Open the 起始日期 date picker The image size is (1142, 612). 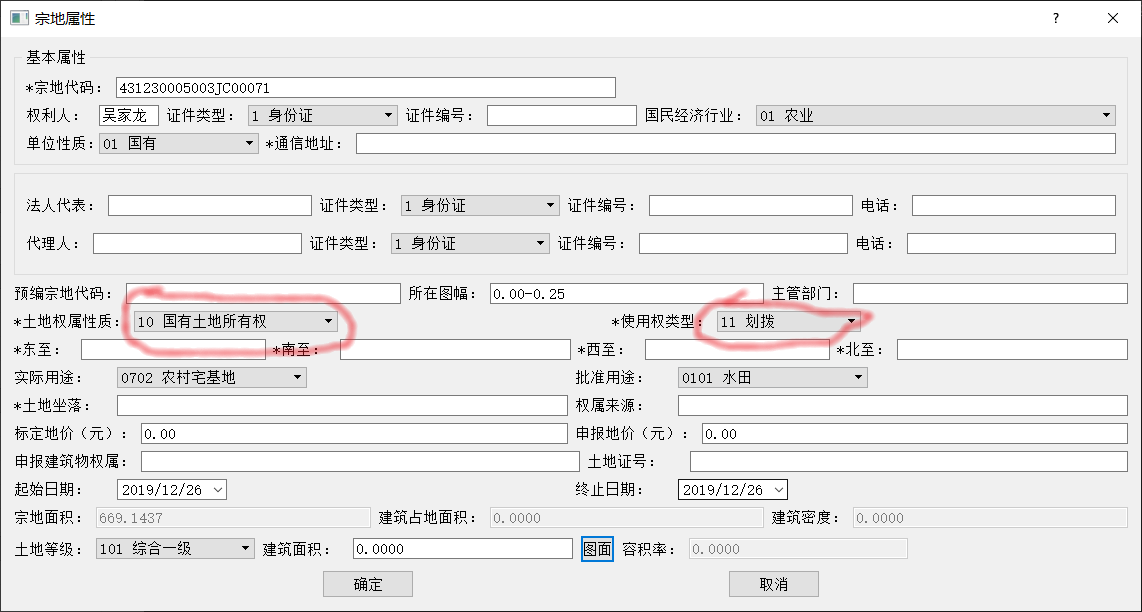pos(172,489)
